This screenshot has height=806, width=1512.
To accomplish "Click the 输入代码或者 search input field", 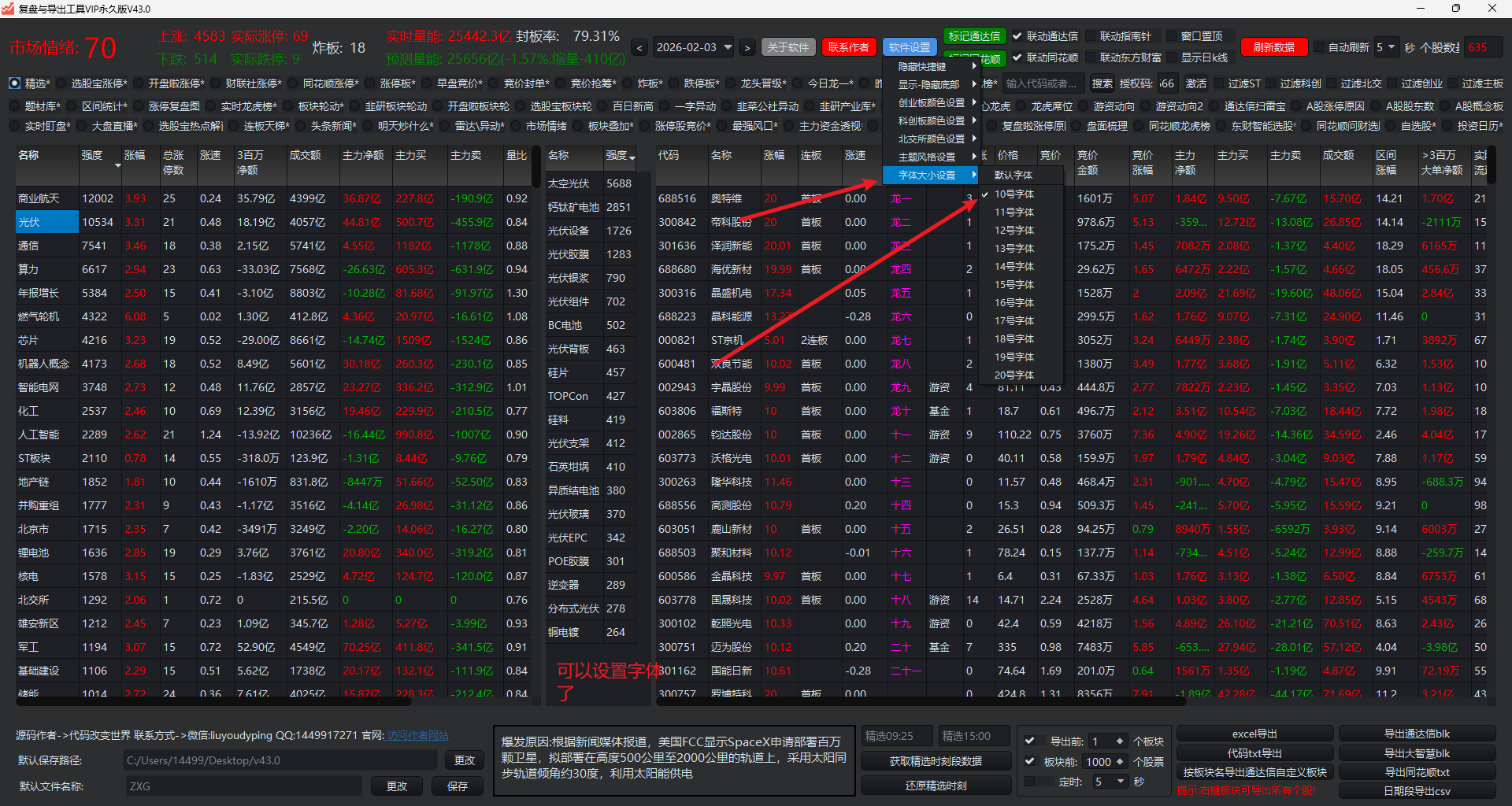I will pyautogui.click(x=1041, y=83).
